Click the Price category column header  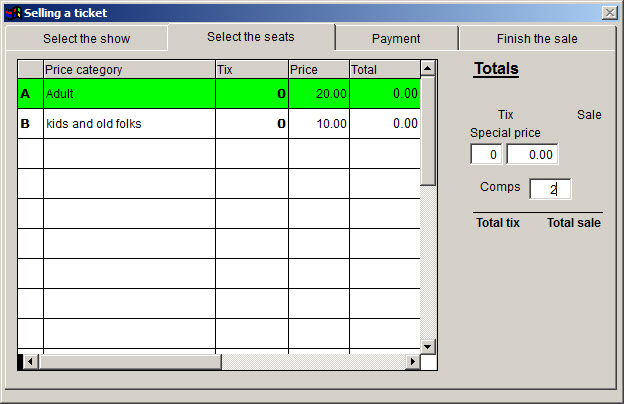coord(129,70)
